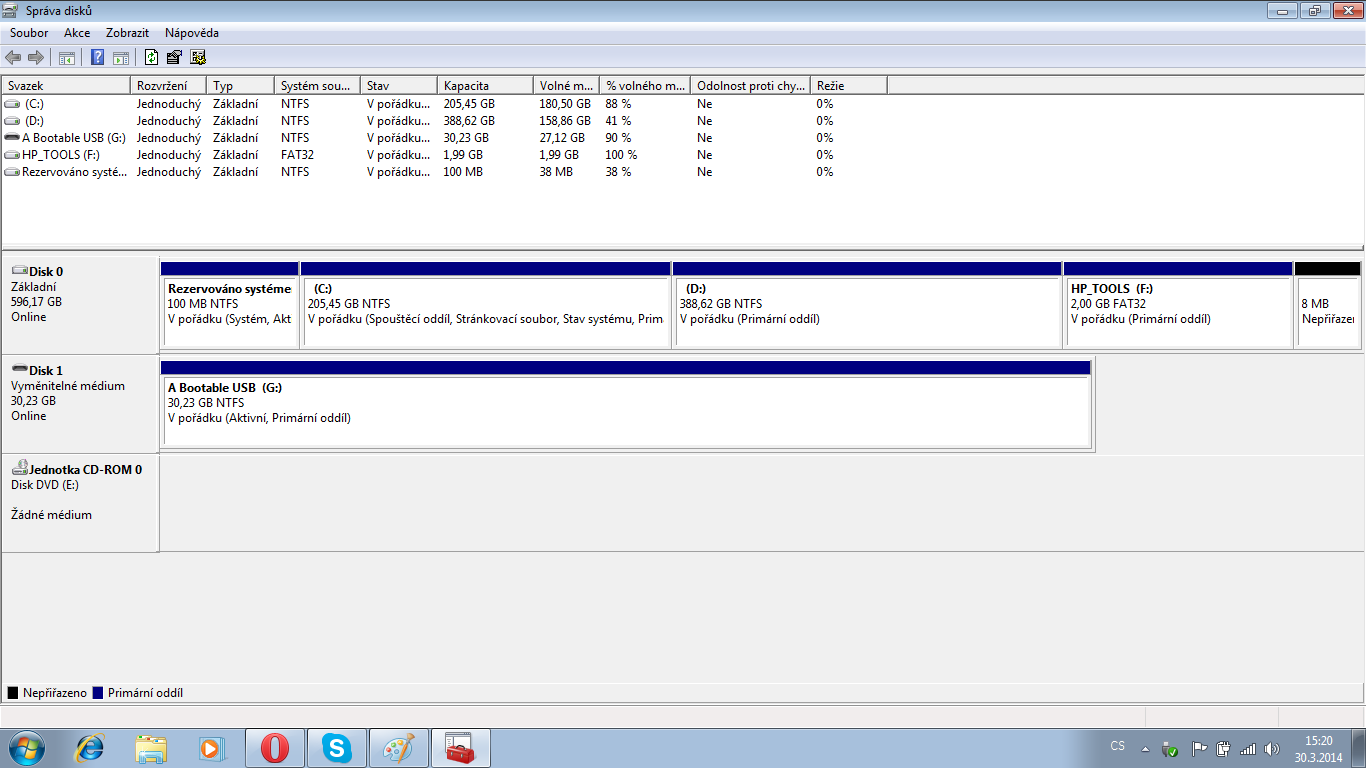Select the HP_TOOLS (F:) drive icon in list
The width and height of the screenshot is (1366, 768).
[x=12, y=155]
